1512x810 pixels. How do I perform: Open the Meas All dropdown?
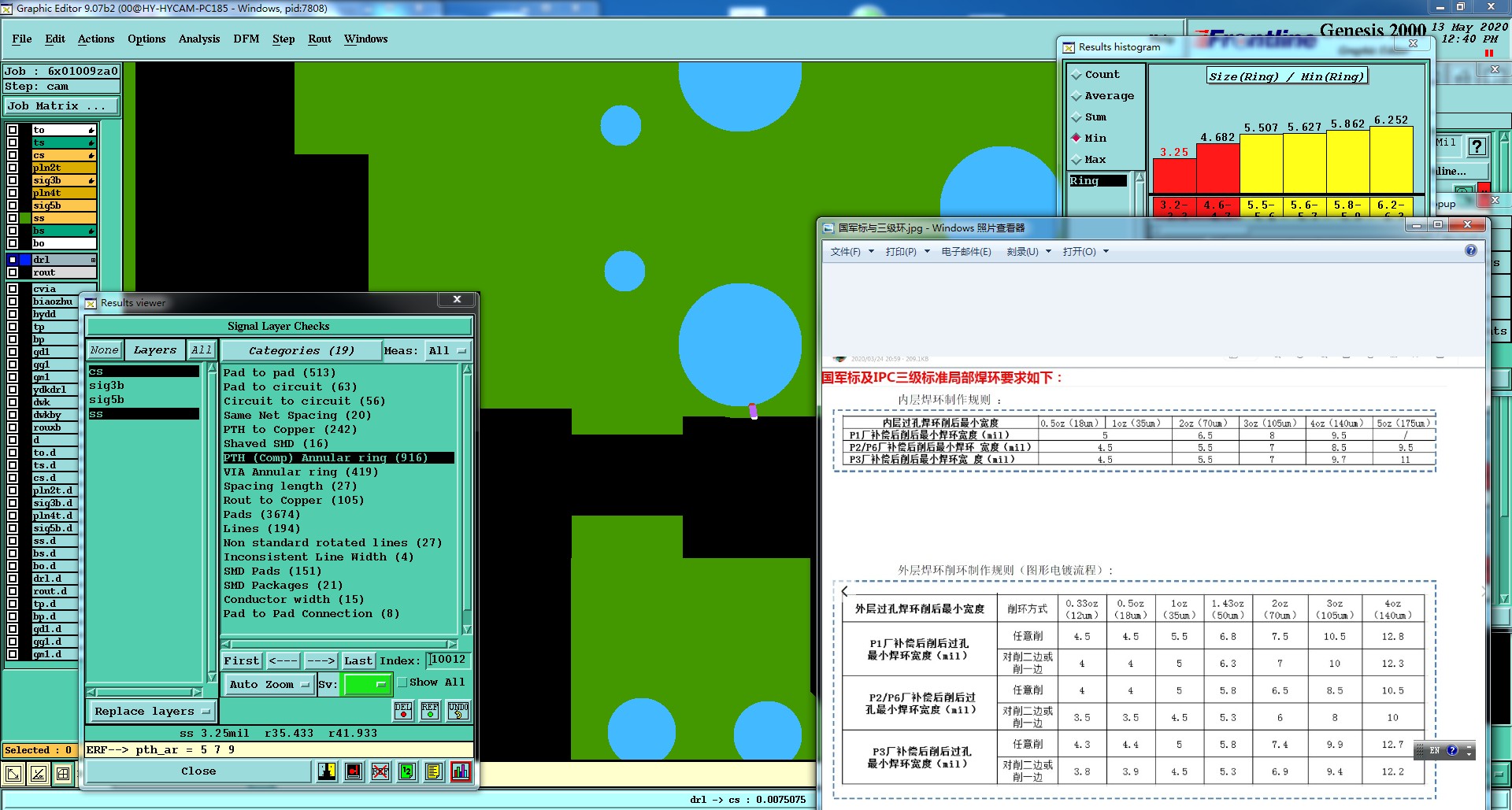click(x=447, y=350)
